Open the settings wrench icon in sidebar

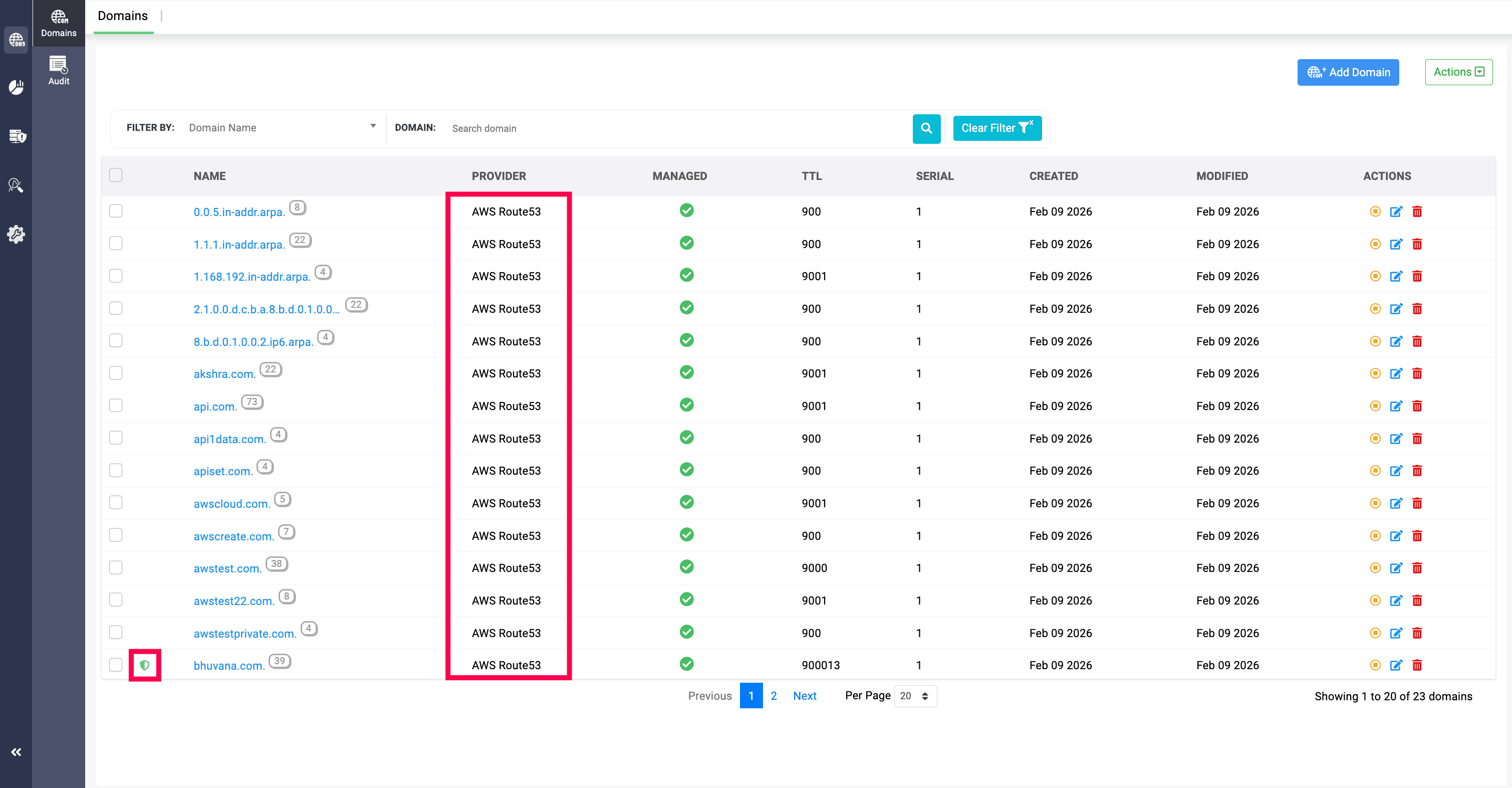point(16,234)
